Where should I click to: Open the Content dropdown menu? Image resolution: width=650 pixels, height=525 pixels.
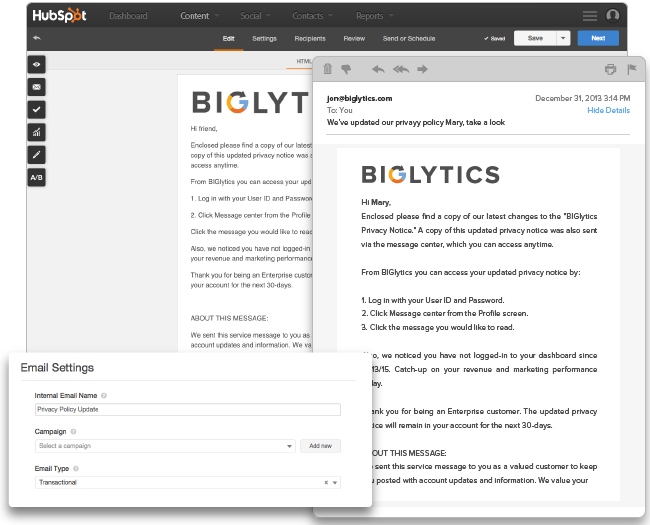click(199, 16)
